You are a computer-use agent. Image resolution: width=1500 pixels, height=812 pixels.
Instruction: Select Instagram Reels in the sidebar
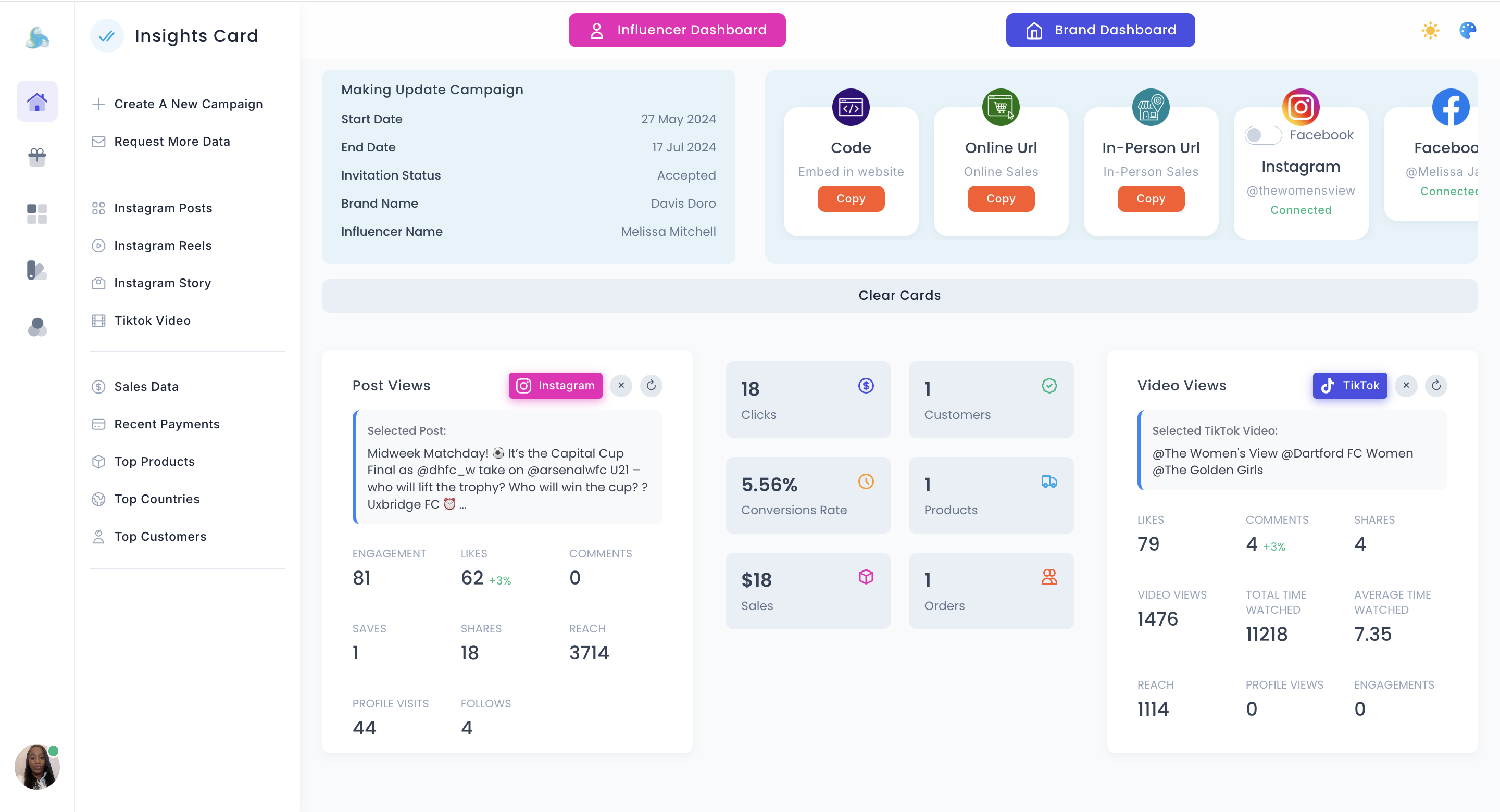click(162, 246)
